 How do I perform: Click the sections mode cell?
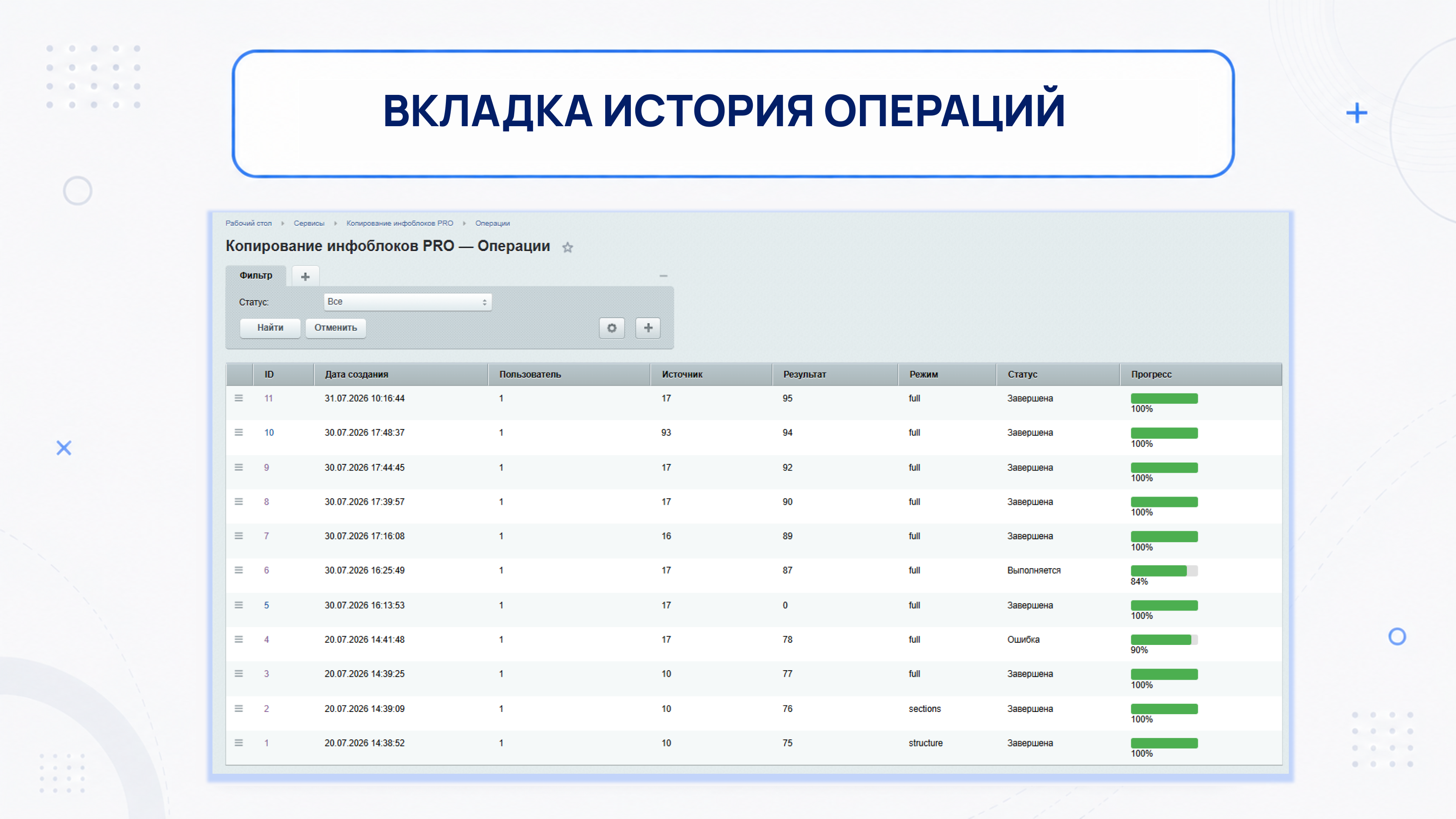(925, 709)
